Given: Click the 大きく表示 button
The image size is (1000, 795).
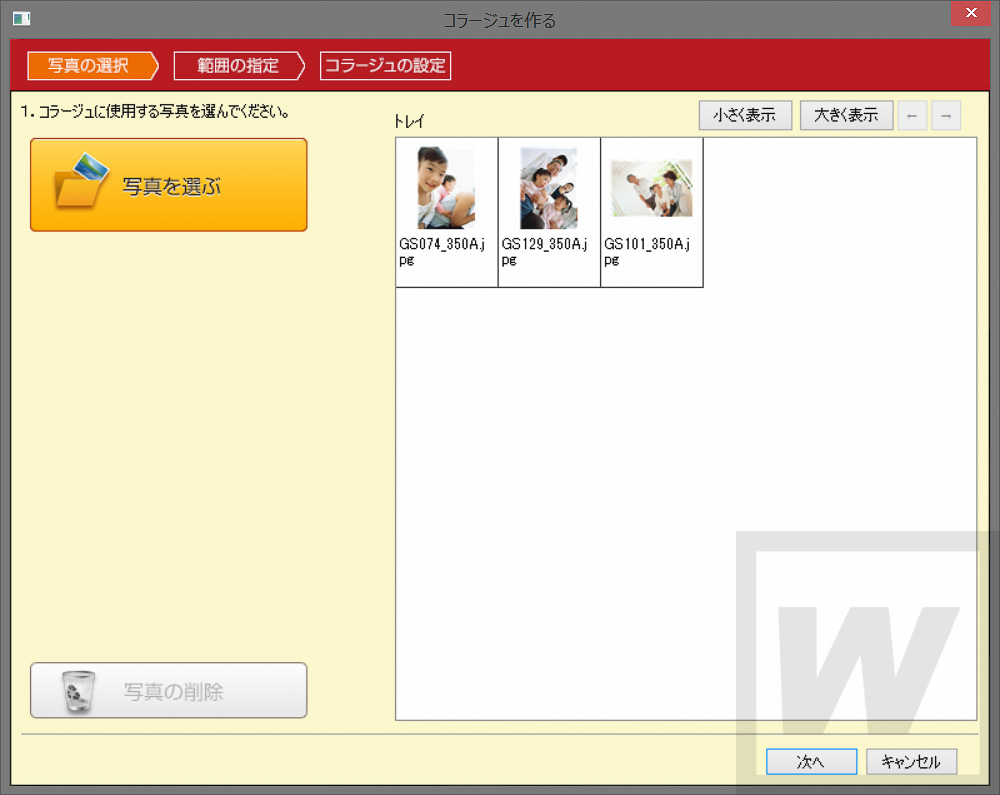Looking at the screenshot, I should pos(846,115).
